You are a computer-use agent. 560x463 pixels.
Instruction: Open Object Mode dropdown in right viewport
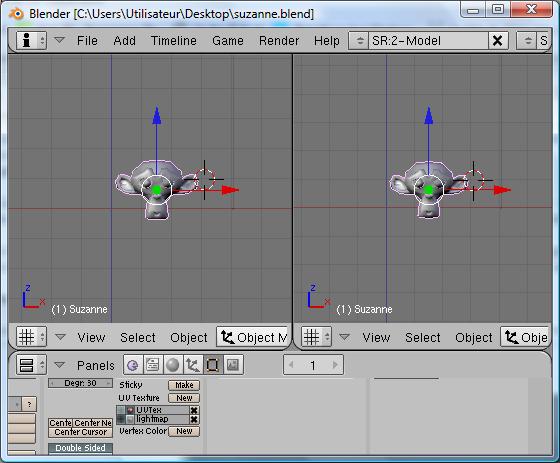pyautogui.click(x=525, y=337)
